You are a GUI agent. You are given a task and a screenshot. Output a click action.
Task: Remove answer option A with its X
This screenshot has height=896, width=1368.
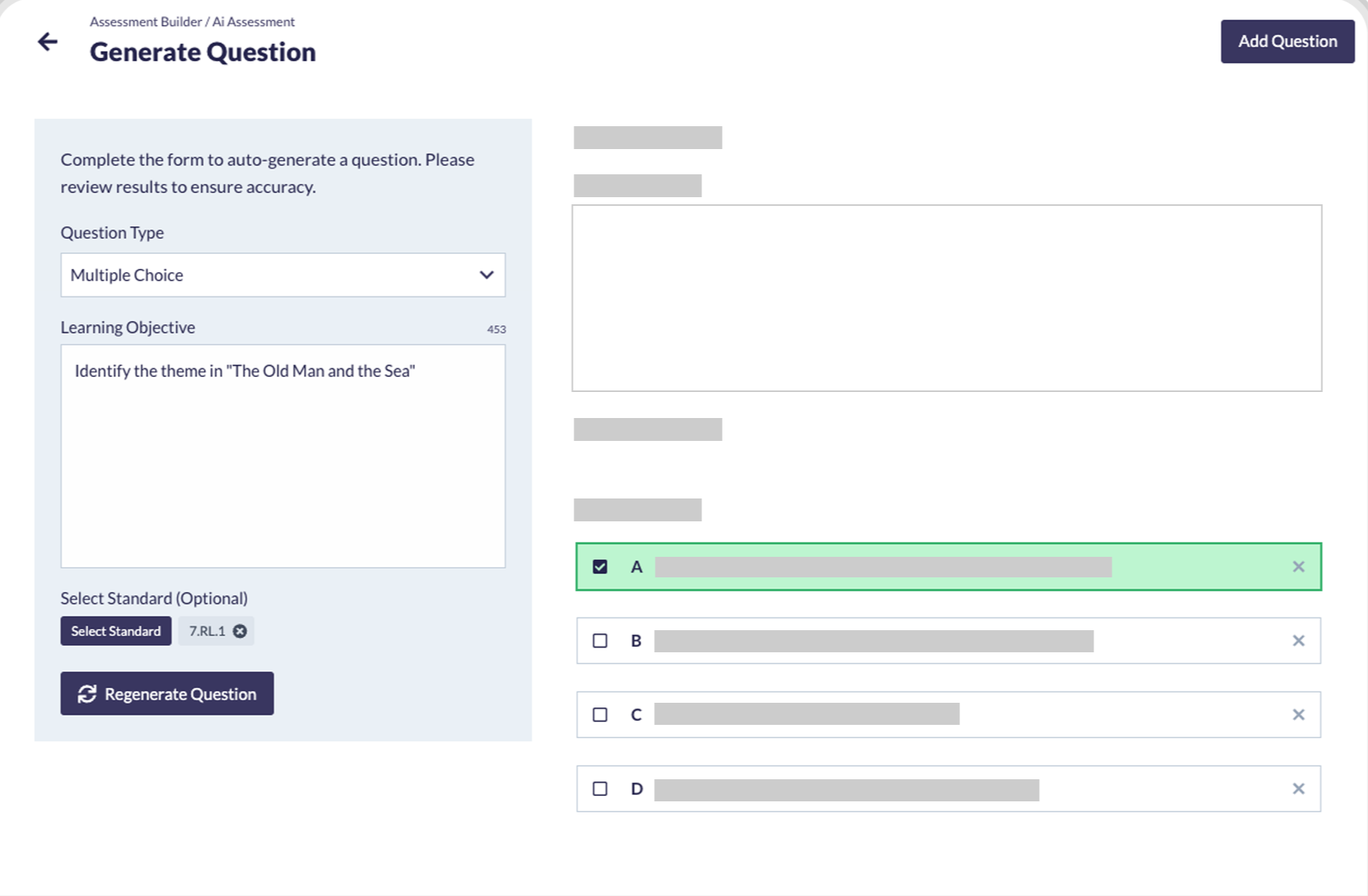point(1298,566)
